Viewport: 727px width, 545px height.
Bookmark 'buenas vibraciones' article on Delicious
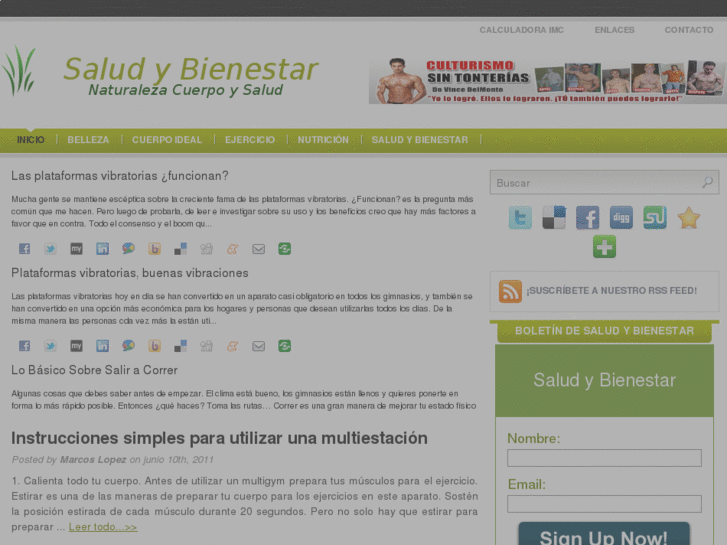click(x=180, y=346)
